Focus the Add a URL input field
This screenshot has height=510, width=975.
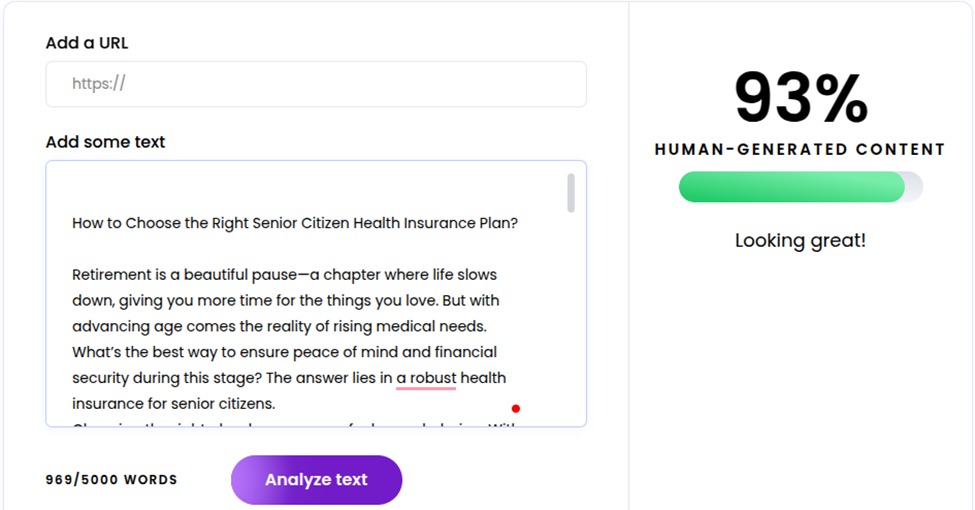(x=316, y=84)
